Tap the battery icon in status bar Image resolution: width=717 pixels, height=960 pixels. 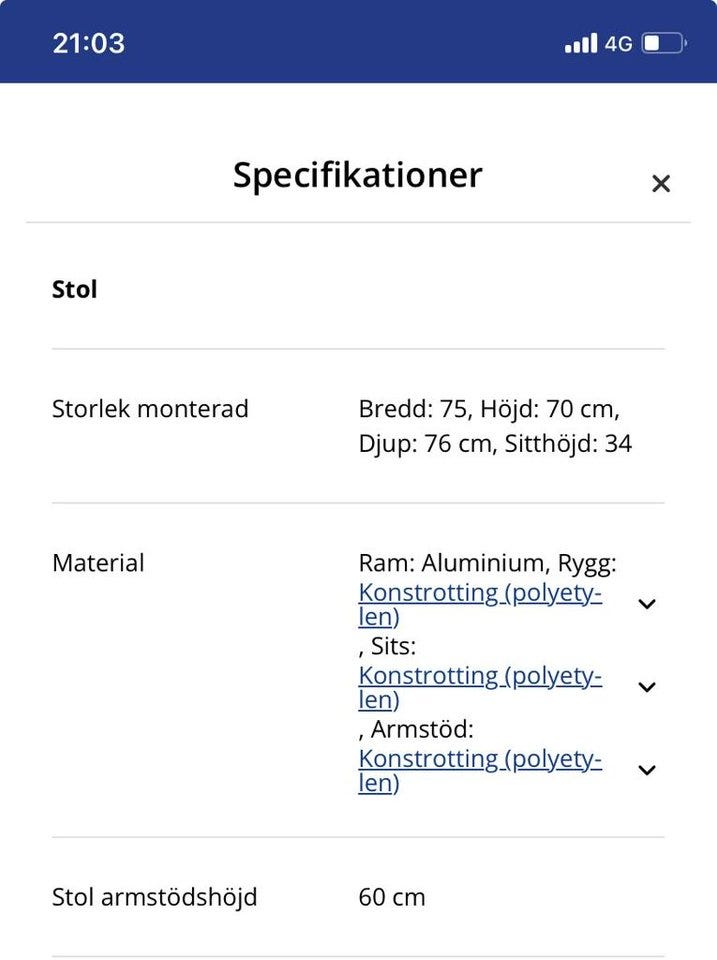(664, 44)
